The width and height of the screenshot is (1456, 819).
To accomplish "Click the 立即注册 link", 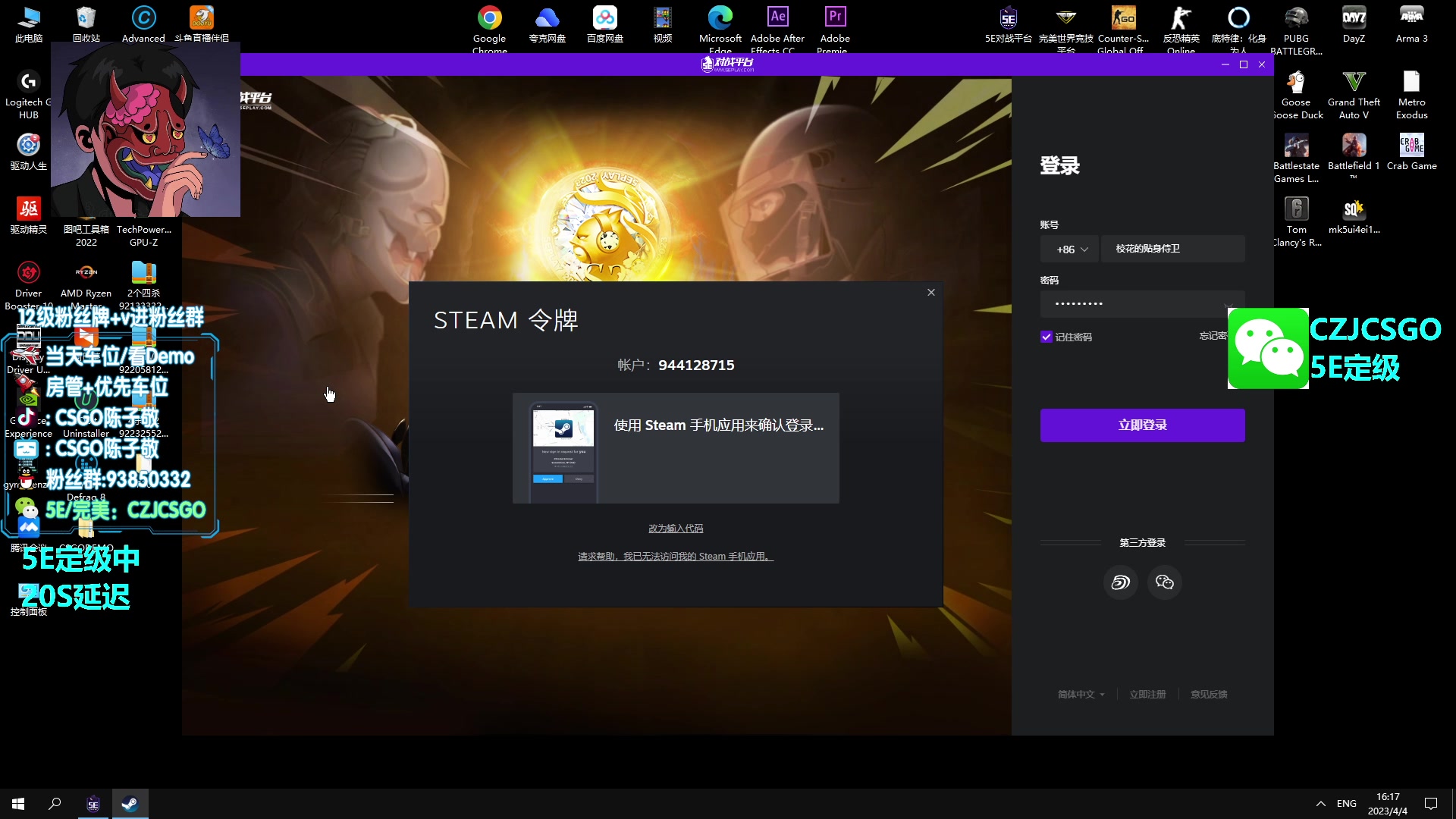I will coord(1147,695).
